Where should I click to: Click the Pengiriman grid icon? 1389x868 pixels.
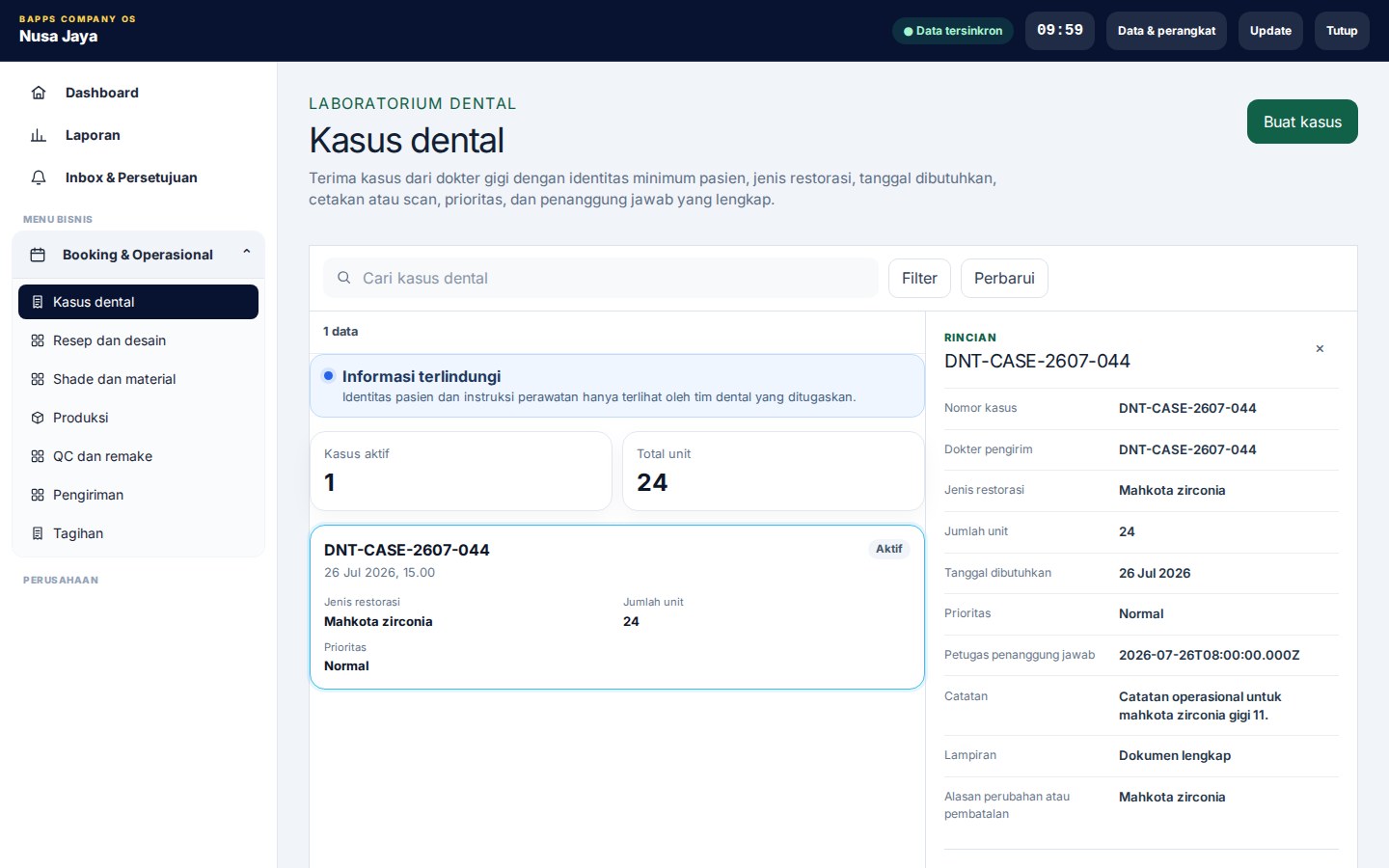38,495
